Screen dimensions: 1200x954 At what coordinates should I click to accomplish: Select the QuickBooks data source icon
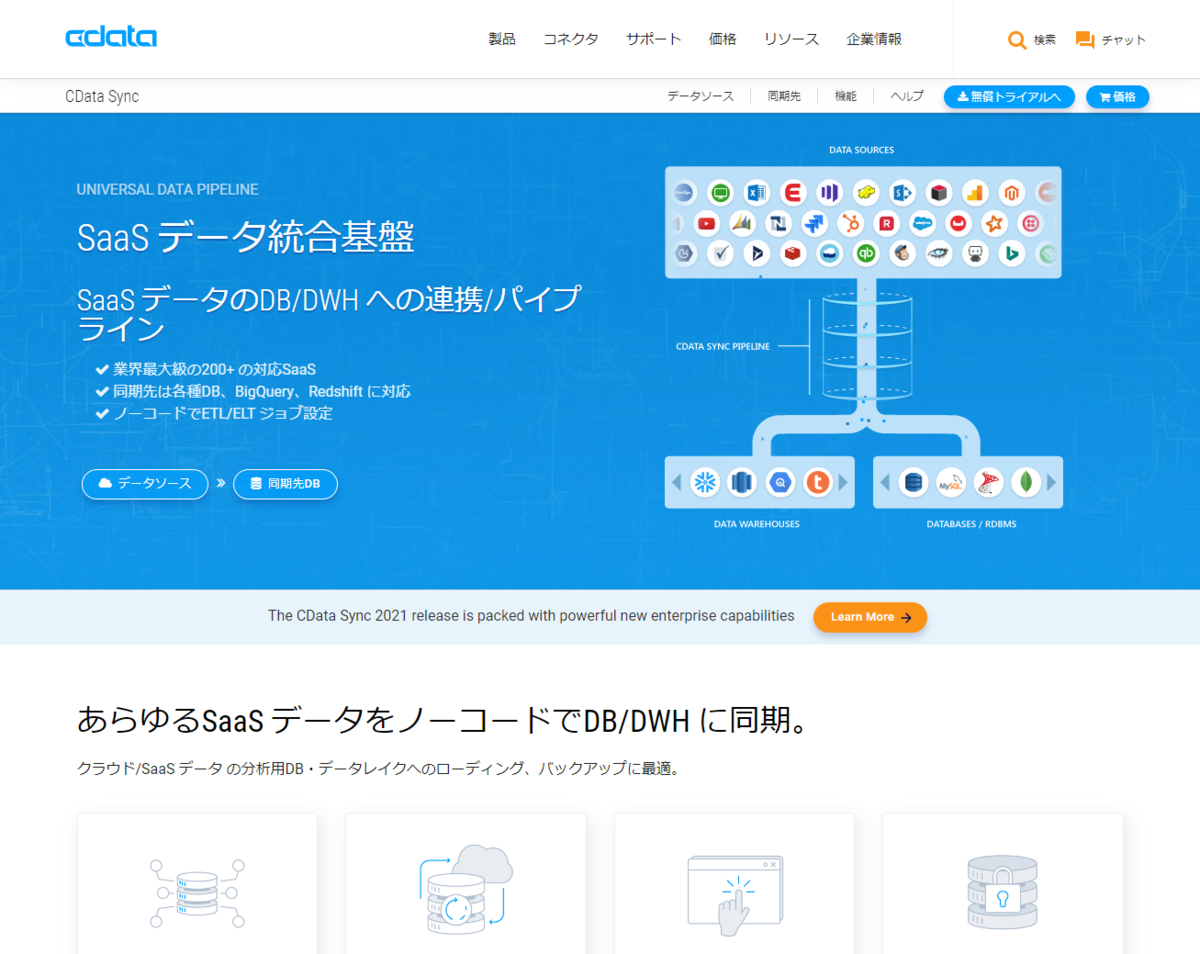pos(866,254)
